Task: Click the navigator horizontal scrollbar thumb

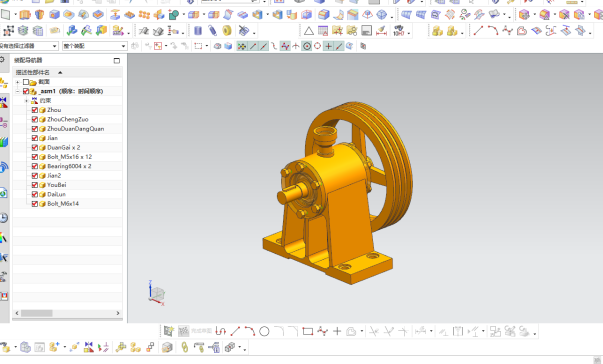Action: (37, 313)
